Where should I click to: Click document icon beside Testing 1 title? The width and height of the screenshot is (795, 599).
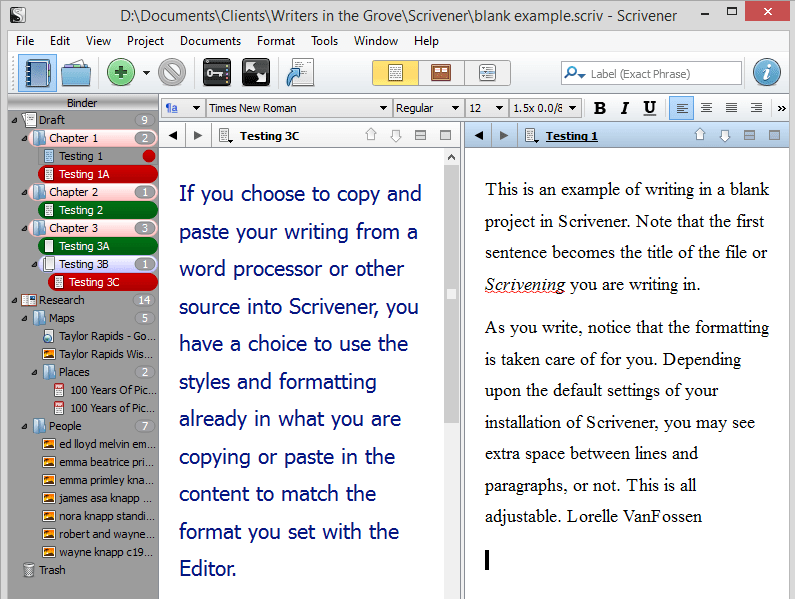coord(531,135)
